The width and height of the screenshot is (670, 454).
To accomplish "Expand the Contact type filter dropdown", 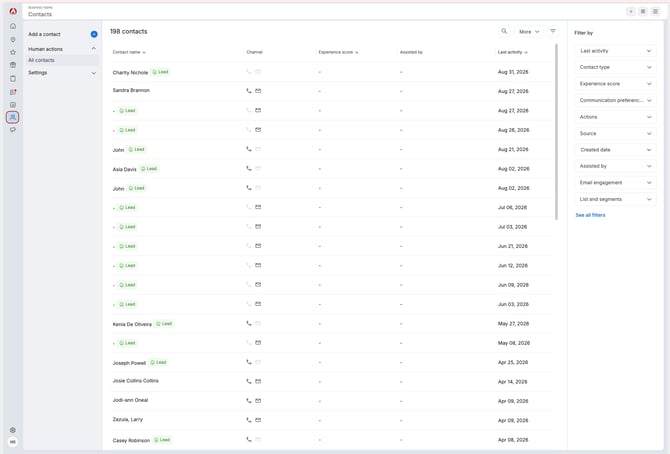I will point(615,67).
